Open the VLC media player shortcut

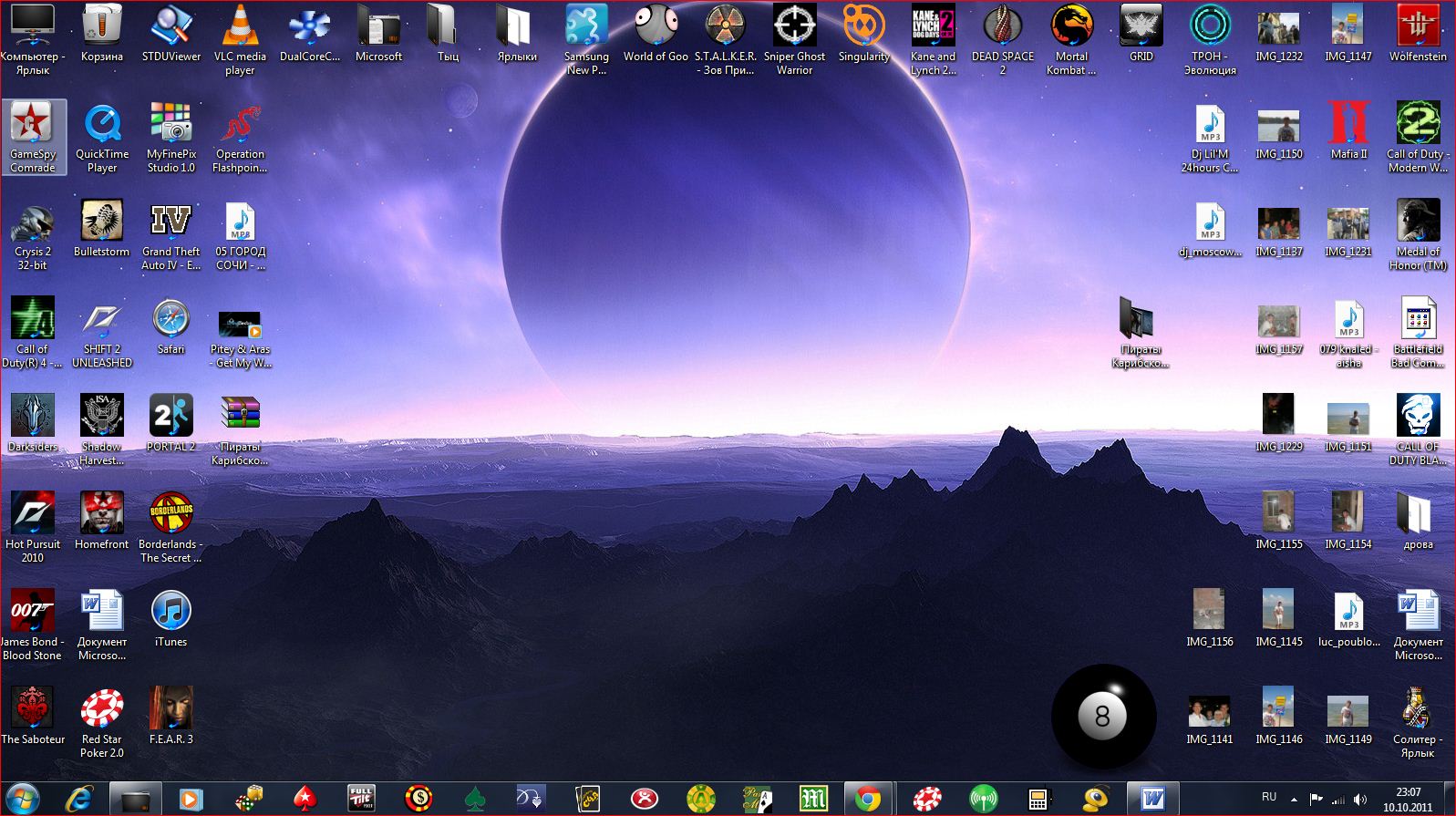240,27
